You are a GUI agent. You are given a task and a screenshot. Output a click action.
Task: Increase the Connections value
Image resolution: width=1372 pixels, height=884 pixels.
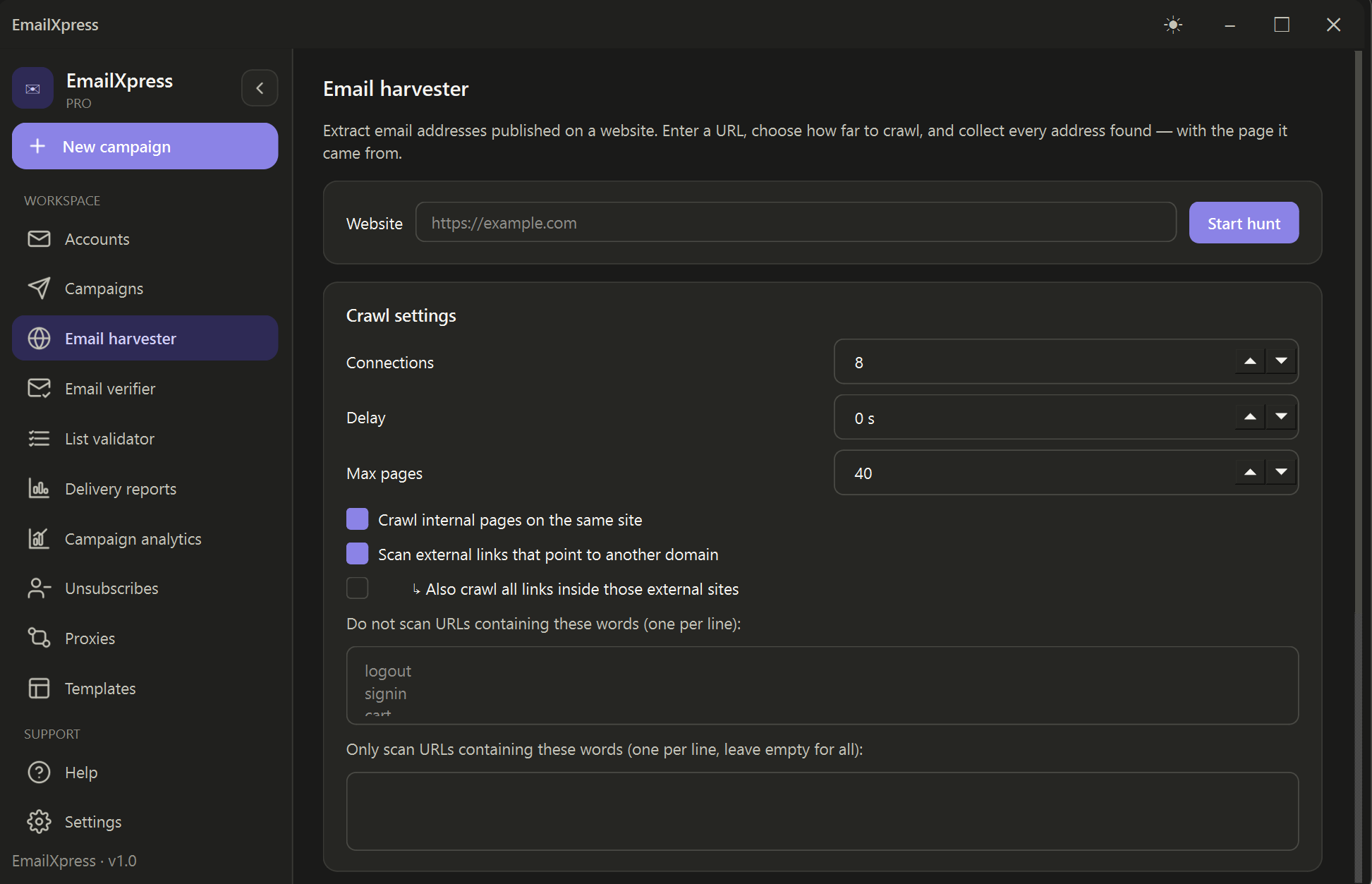click(x=1250, y=361)
